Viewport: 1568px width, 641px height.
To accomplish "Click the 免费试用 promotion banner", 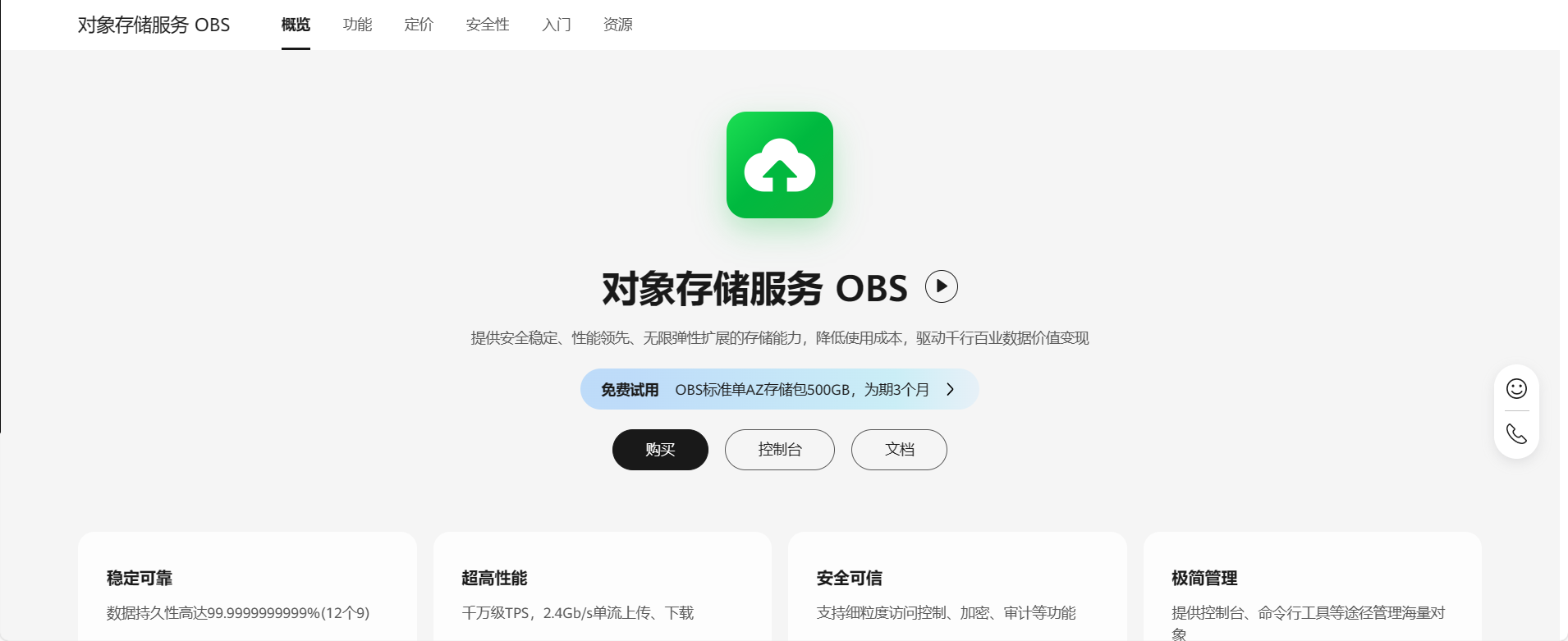I will click(x=779, y=389).
